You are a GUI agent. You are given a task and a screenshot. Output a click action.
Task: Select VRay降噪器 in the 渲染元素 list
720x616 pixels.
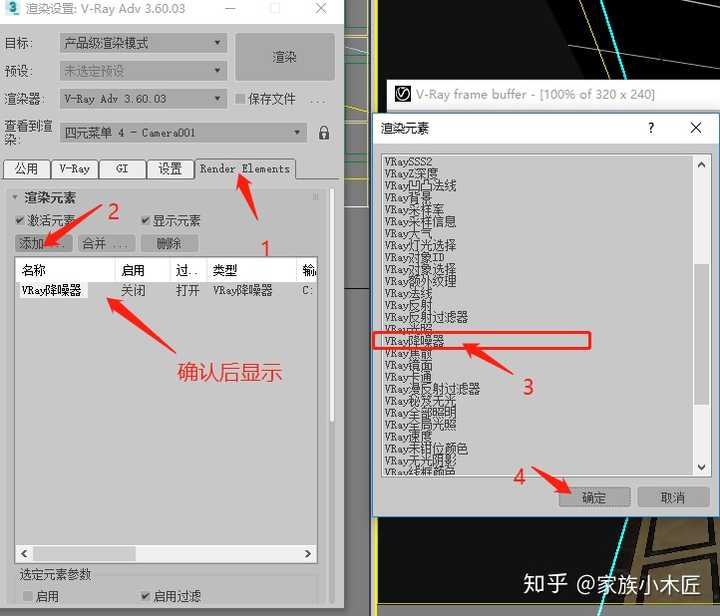click(414, 341)
